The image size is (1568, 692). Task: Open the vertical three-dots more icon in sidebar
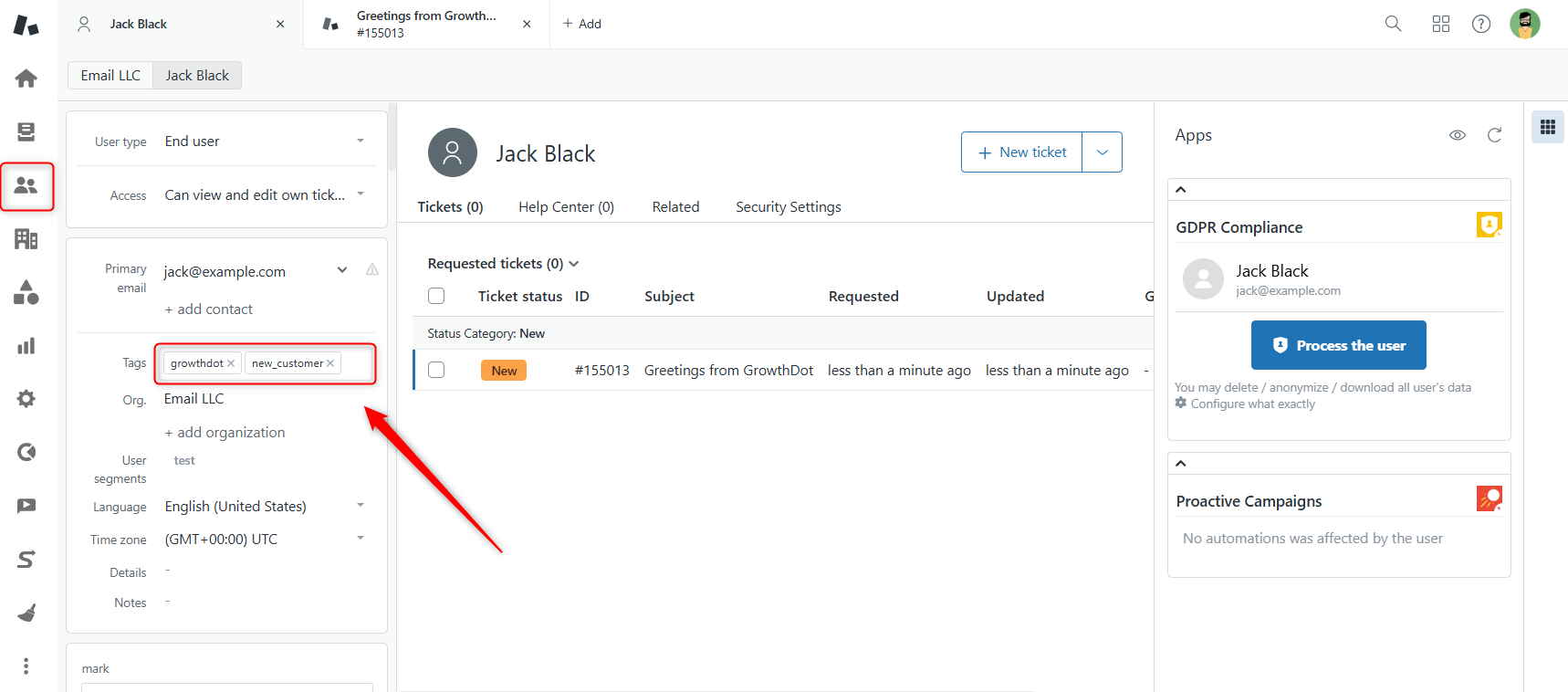(26, 666)
